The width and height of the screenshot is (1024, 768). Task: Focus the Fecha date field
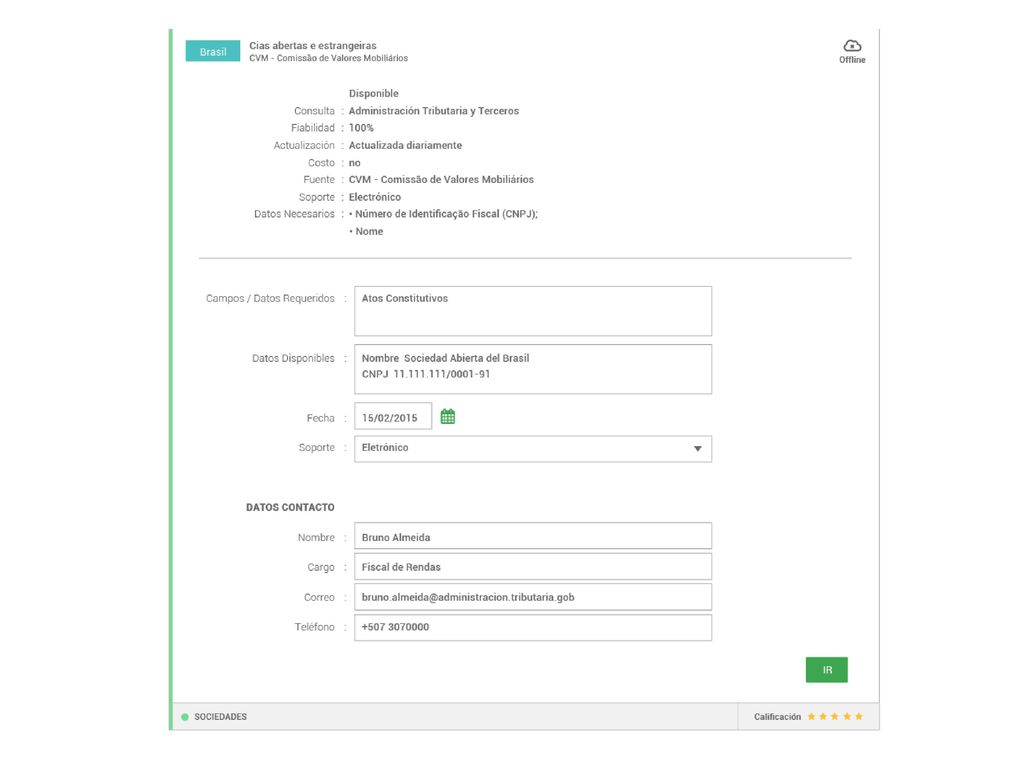392,417
